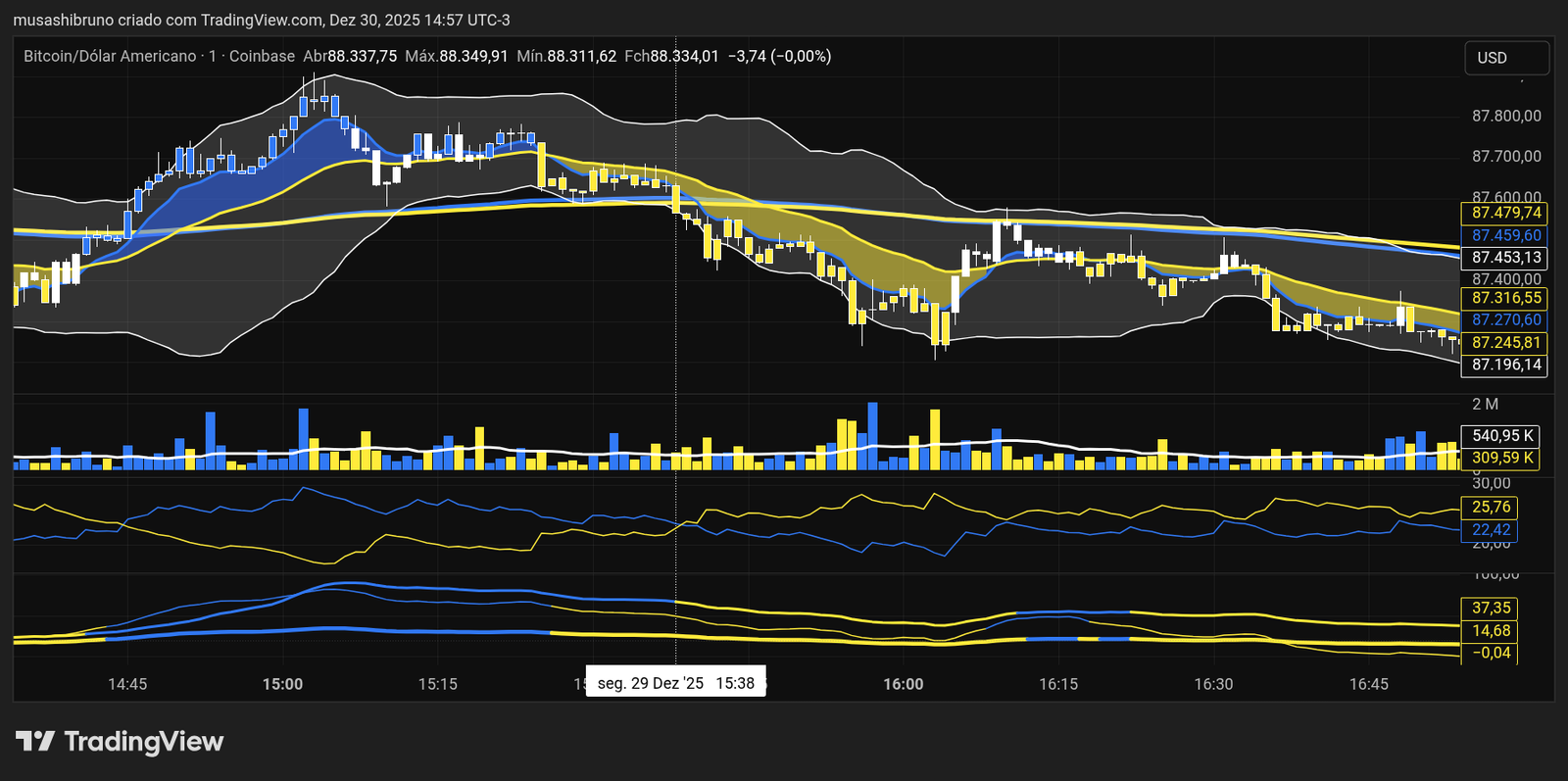The width and height of the screenshot is (1568, 781).
Task: Click the 22,42 blue indicator value
Action: [x=1491, y=530]
